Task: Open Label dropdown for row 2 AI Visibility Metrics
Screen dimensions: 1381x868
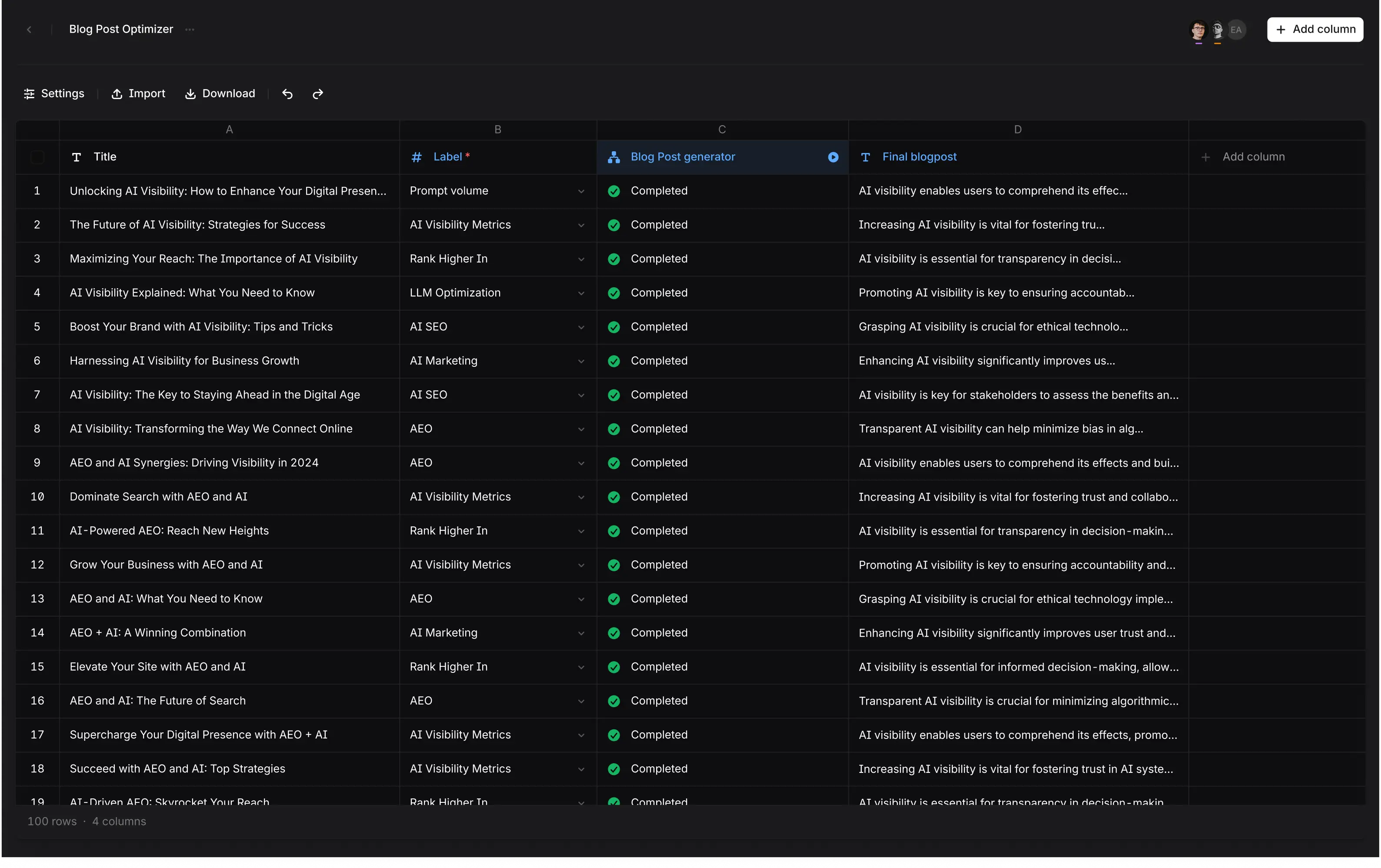Action: [581, 225]
